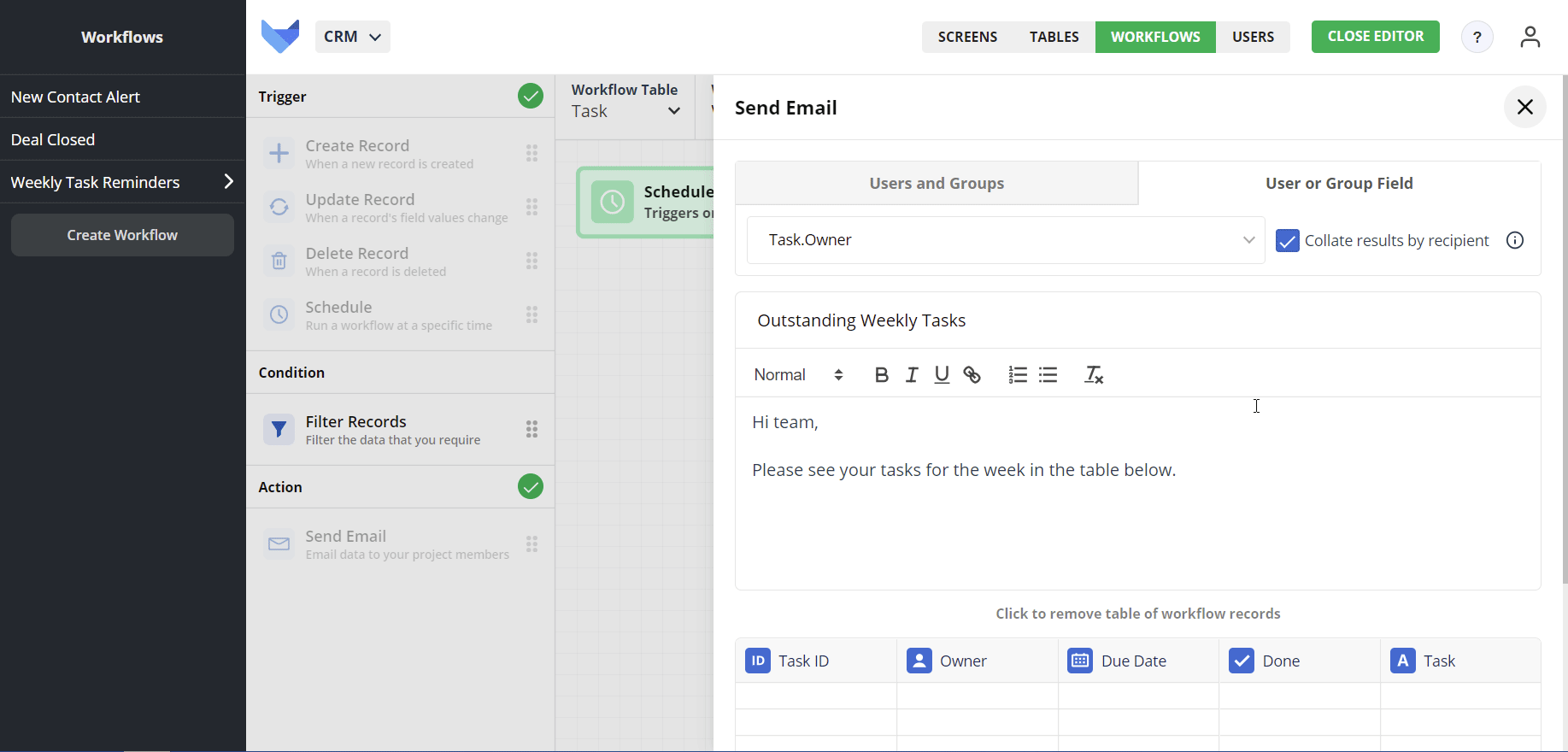Screen dimensions: 1568x752
Task: Grab the Delete Record drag handle
Action: pos(531,261)
